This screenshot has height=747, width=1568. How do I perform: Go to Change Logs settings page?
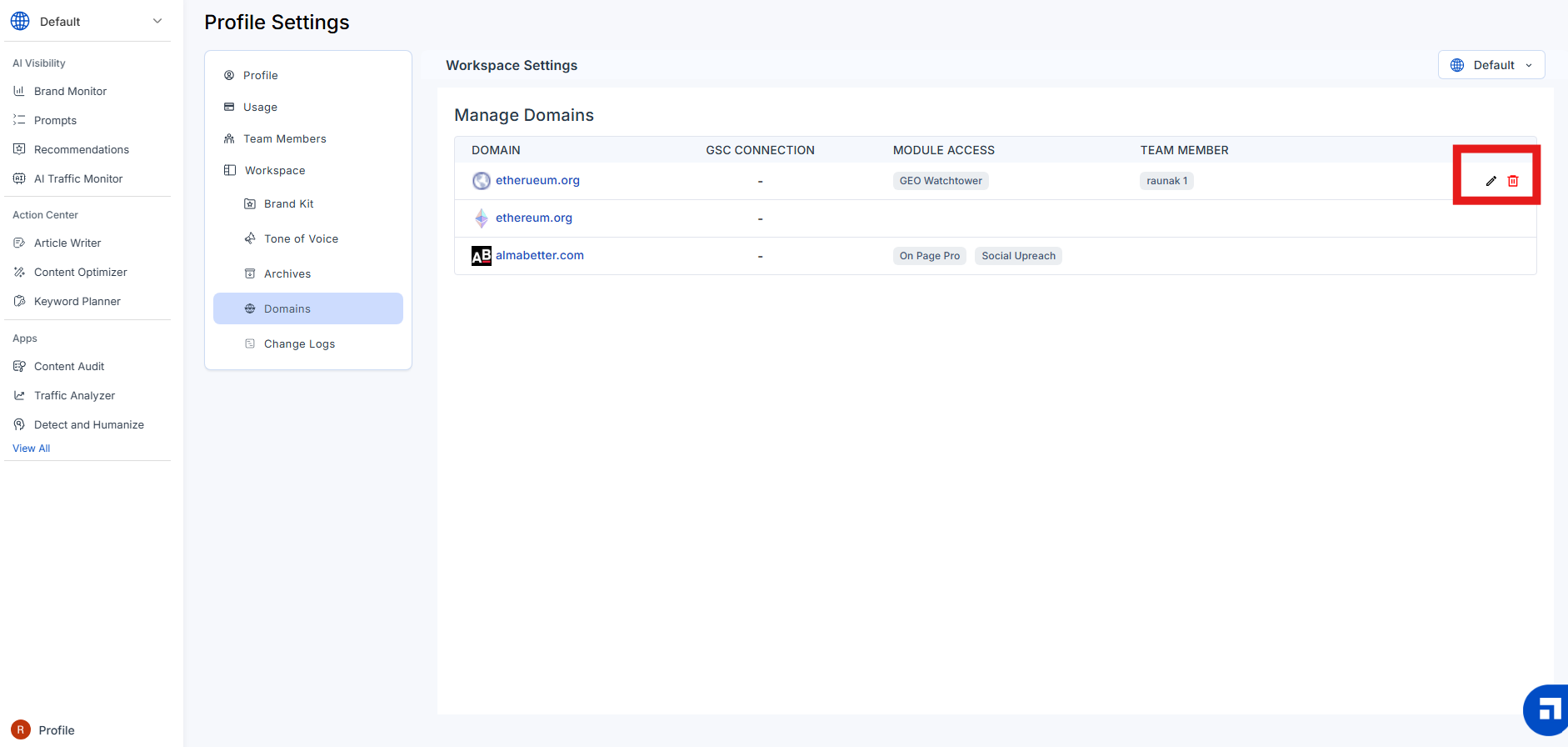299,343
